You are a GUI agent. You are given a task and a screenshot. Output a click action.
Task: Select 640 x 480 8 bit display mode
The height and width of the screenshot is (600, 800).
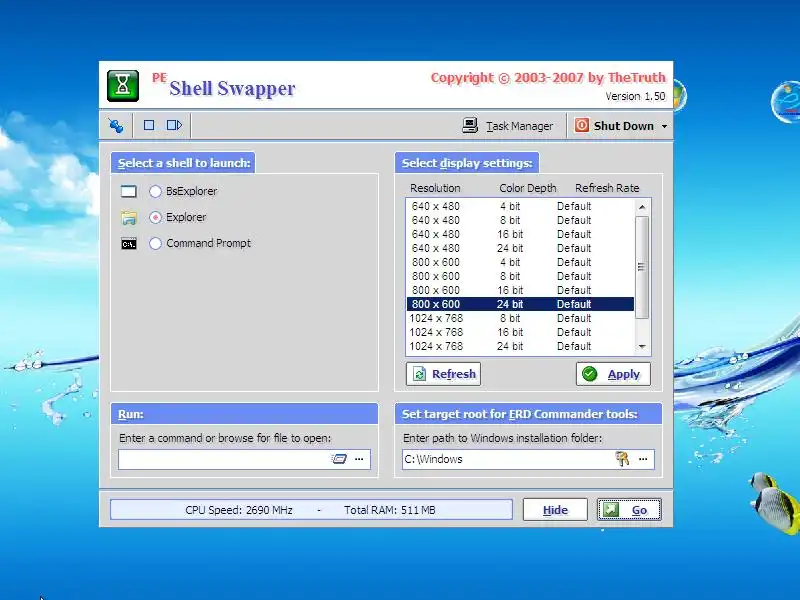click(x=520, y=220)
